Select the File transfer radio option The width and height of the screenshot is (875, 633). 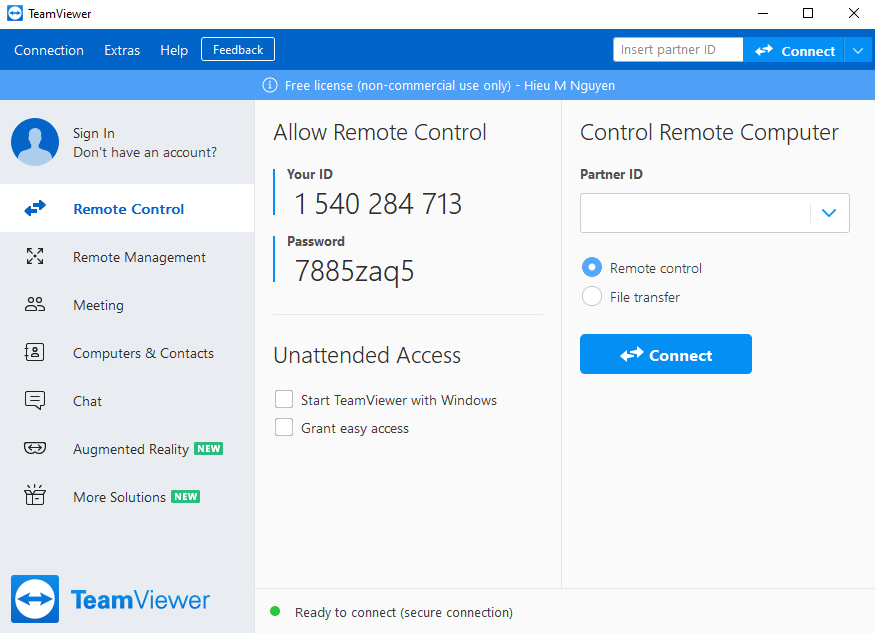(592, 296)
